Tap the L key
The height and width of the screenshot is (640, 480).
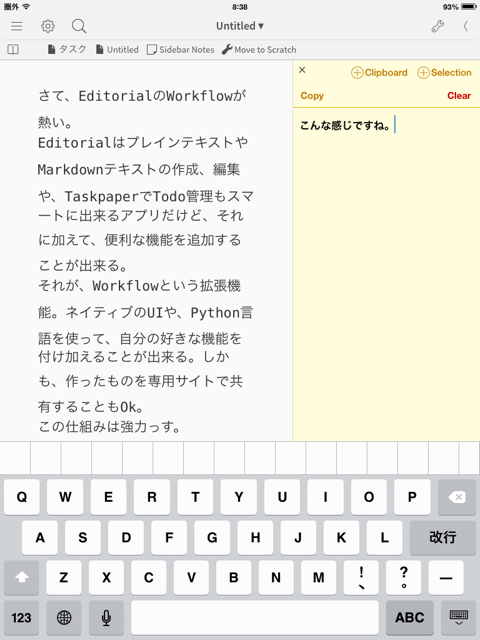384,537
